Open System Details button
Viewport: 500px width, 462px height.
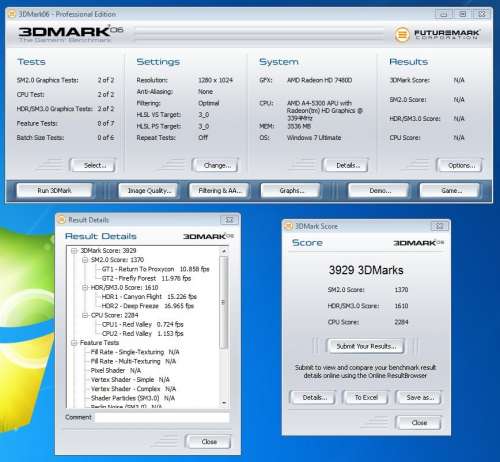tap(346, 165)
